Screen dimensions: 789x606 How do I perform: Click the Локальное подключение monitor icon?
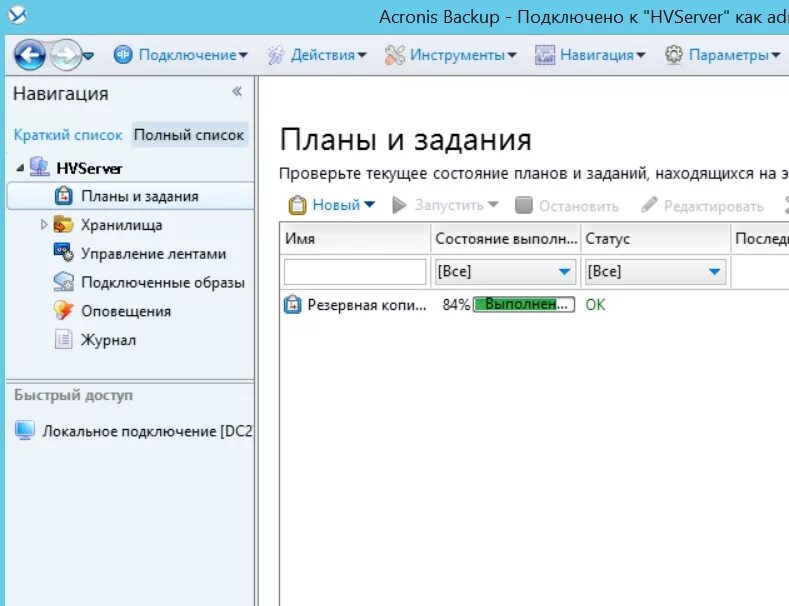click(x=25, y=430)
